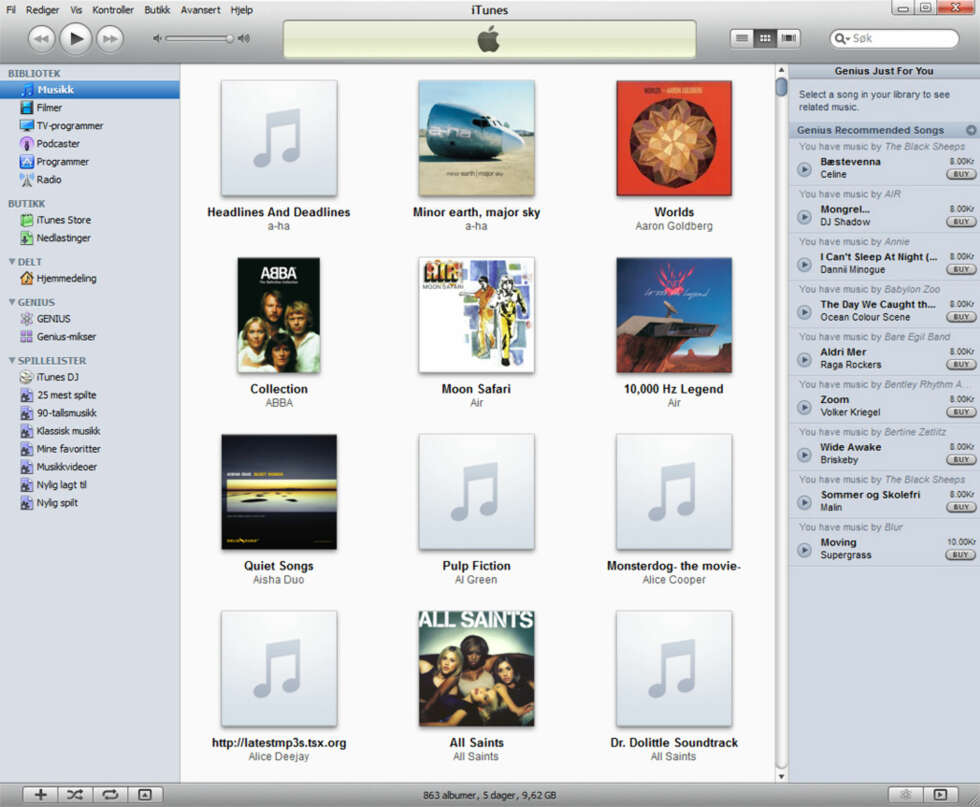Image resolution: width=980 pixels, height=807 pixels.
Task: Preview Wide Awake by Briskeby
Action: [804, 454]
